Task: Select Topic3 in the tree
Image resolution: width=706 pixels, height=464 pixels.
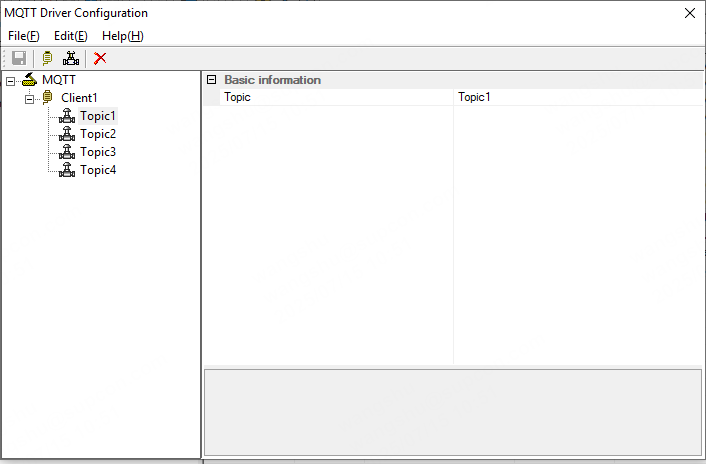Action: (98, 152)
